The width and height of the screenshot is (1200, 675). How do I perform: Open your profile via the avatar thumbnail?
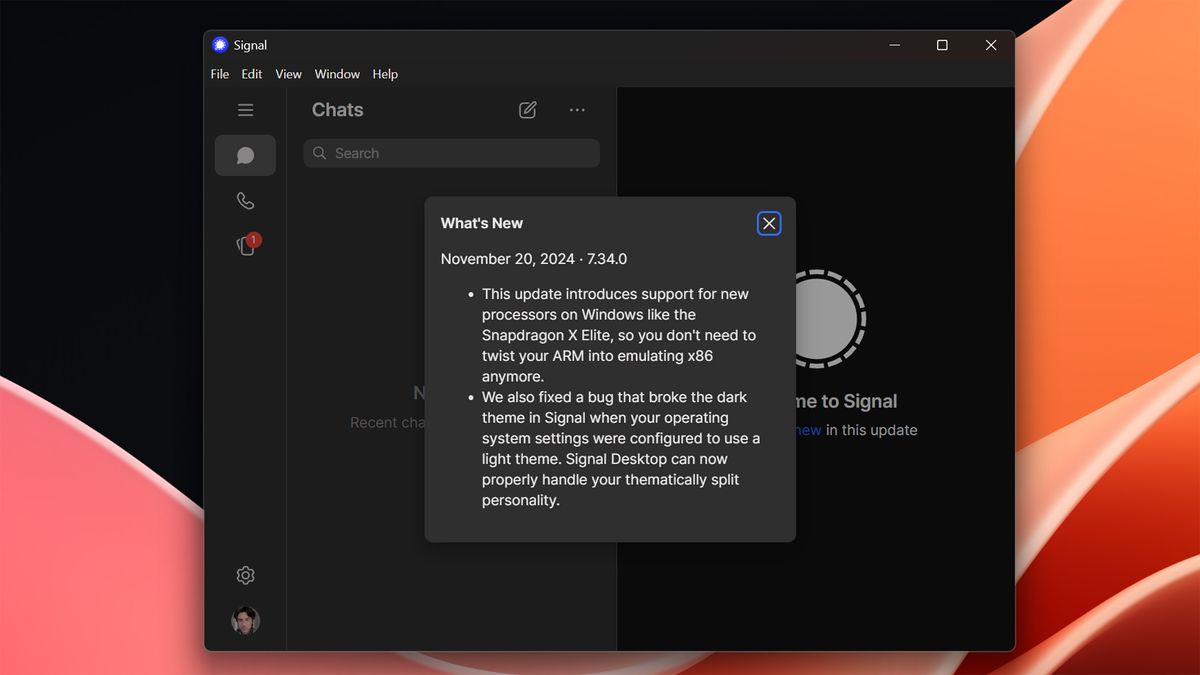pos(246,620)
